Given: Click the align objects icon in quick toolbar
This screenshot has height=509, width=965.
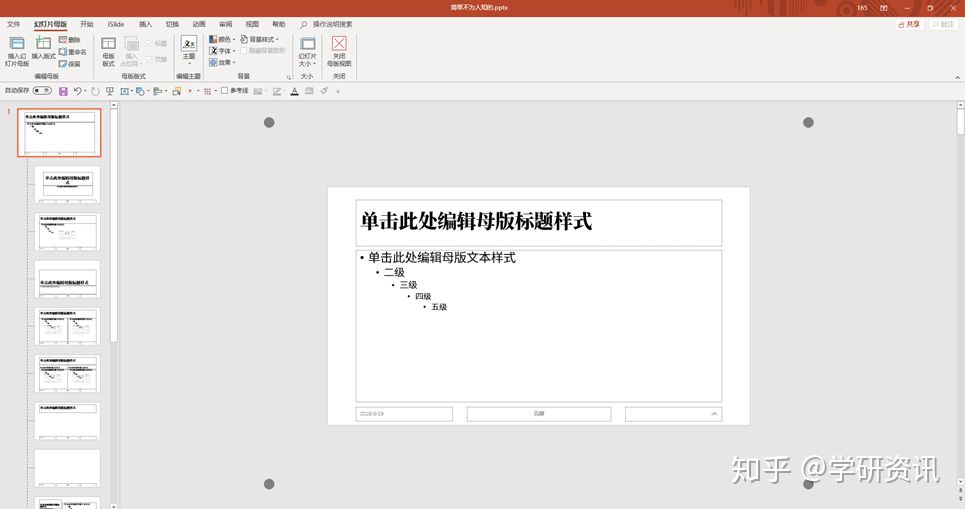Looking at the screenshot, I should pos(157,91).
